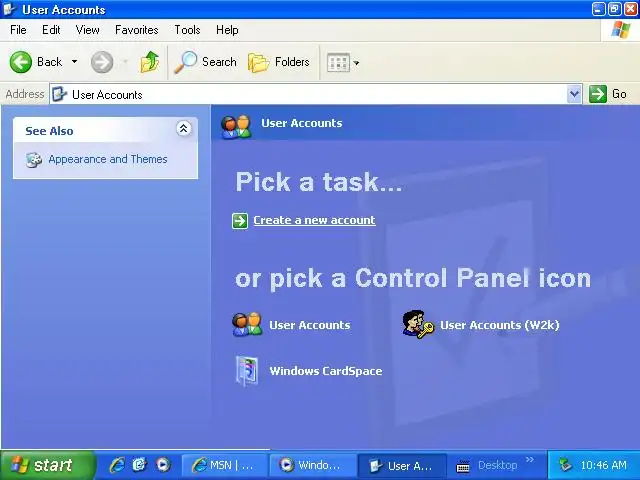Launch Internet Explorer from Quick Launch

[117, 465]
